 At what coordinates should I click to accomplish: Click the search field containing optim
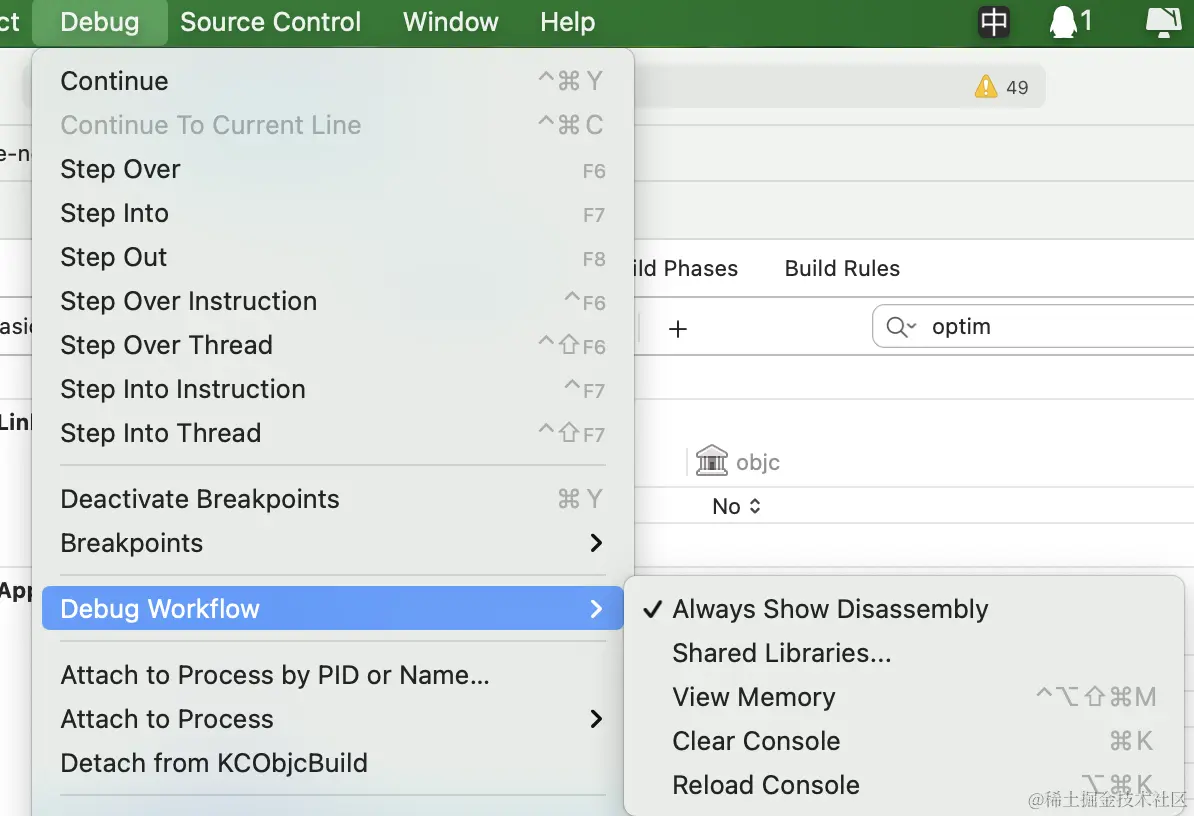(x=1050, y=327)
